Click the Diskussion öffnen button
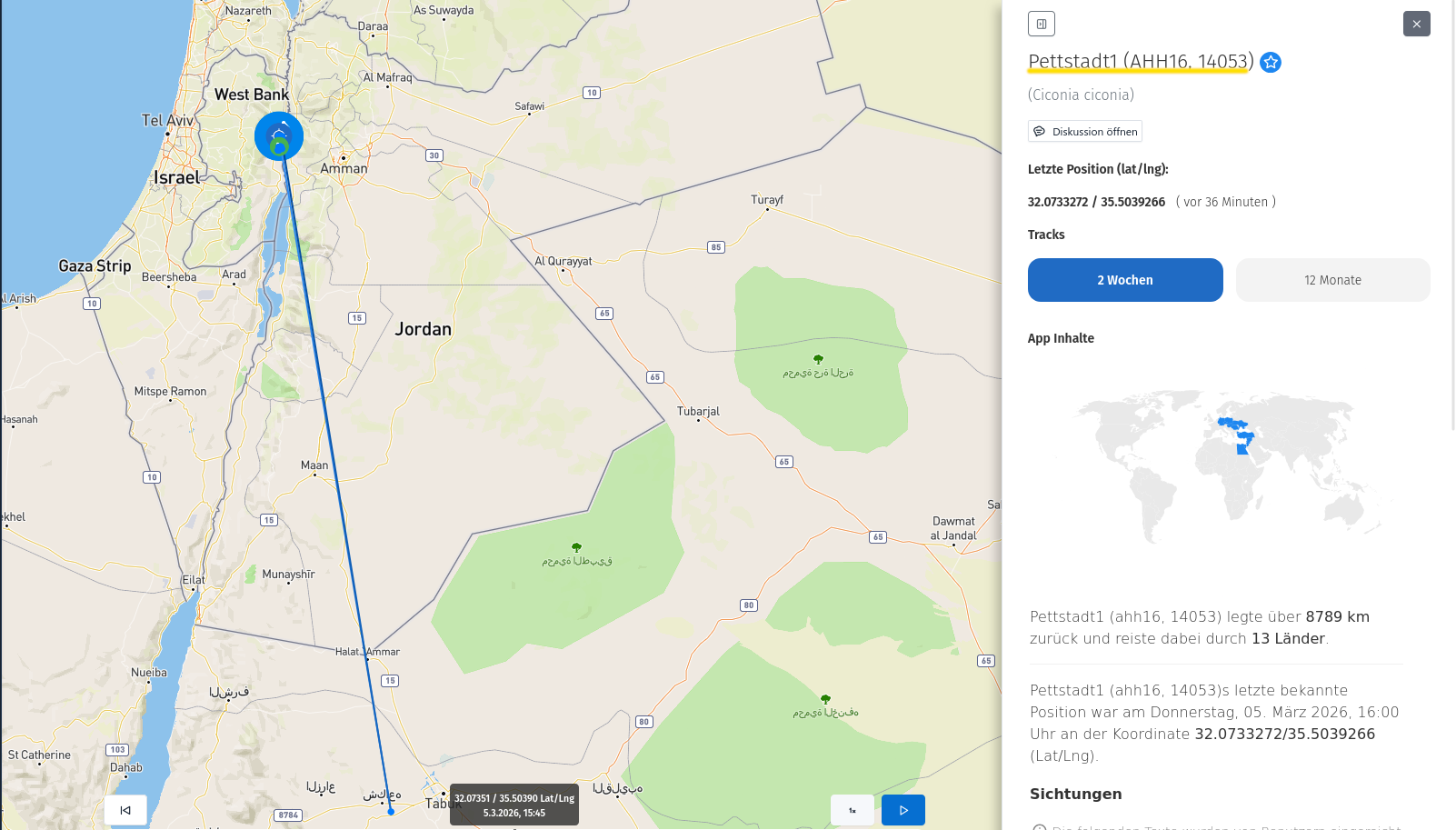 pos(1085,132)
